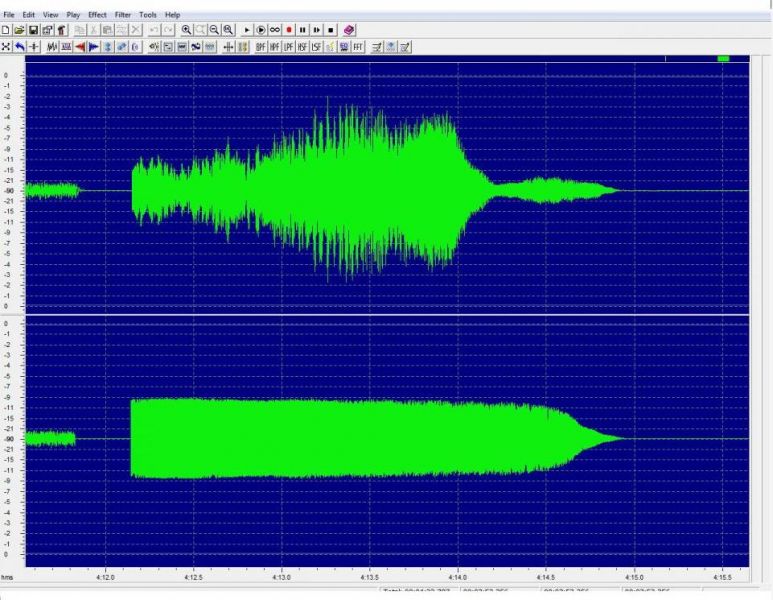
Task: Click the red left-pointing arrow icon
Action: pos(79,47)
